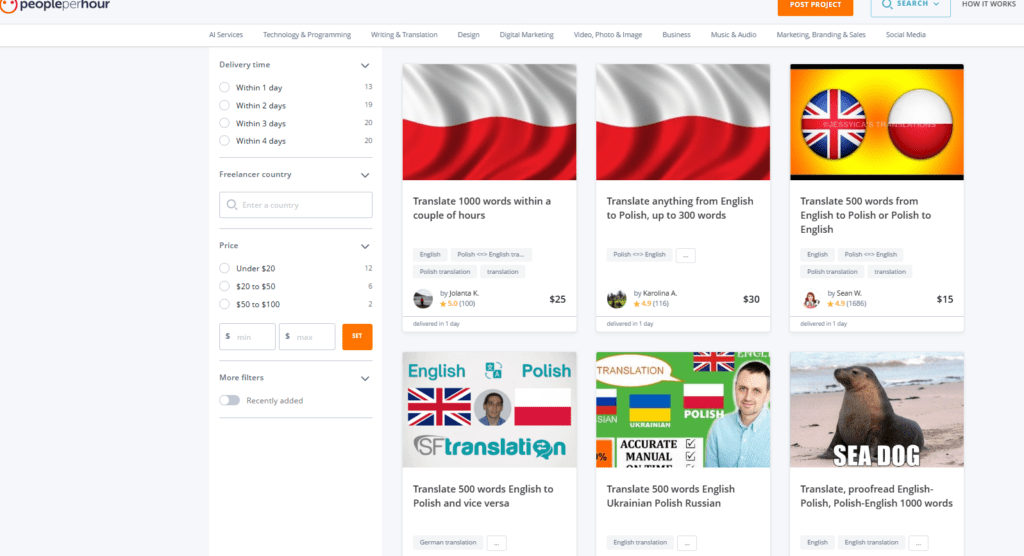Click ellipsis tag on Ukrainian Polish Russian listing
The image size is (1024, 556).
686,543
